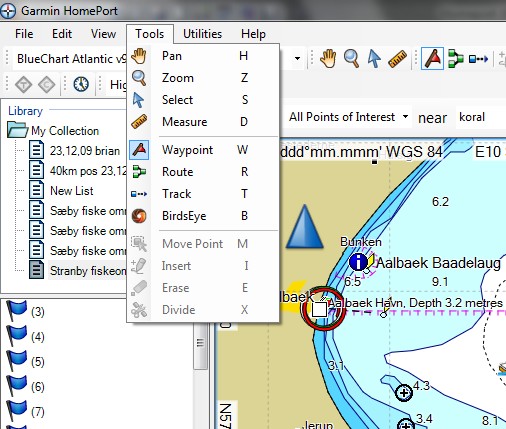Screen dimensions: 506x429
Task: Open the File menu
Action: point(24,34)
